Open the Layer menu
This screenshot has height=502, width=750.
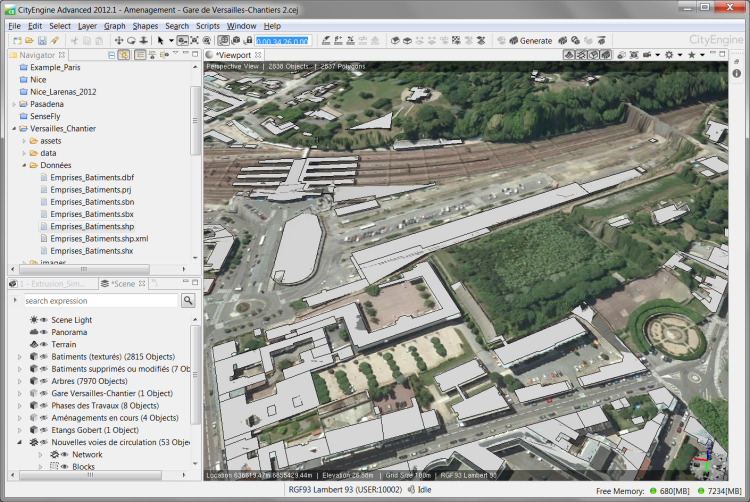88,26
